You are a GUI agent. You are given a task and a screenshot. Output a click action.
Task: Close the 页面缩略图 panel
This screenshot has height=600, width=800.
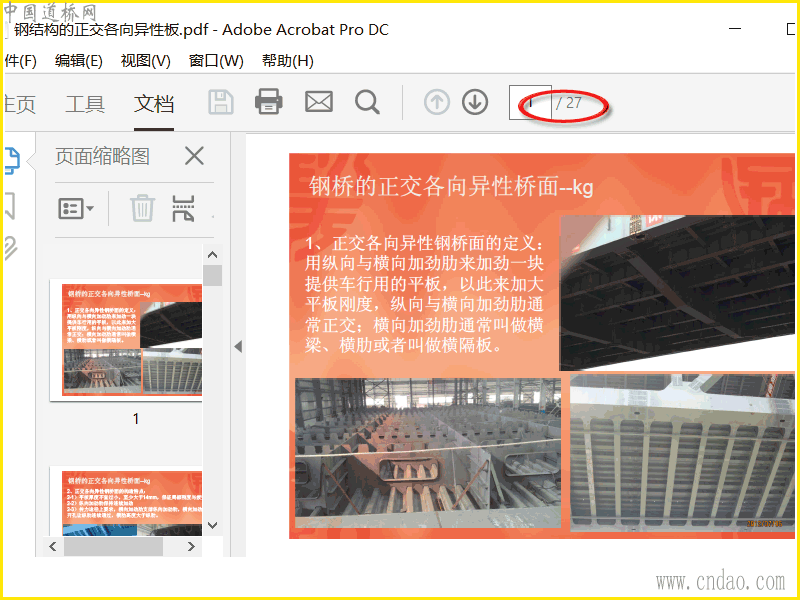194,156
